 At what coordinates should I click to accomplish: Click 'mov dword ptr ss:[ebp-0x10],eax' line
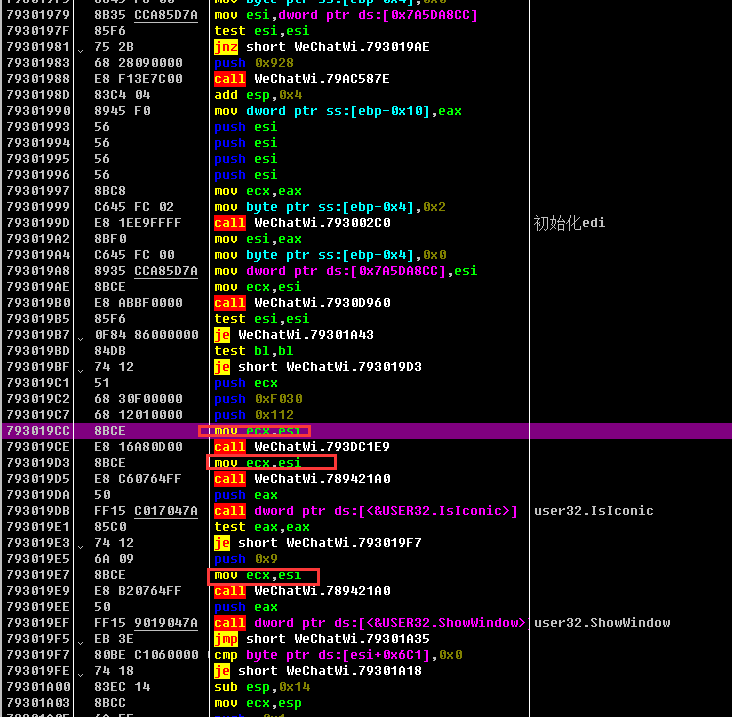(338, 111)
